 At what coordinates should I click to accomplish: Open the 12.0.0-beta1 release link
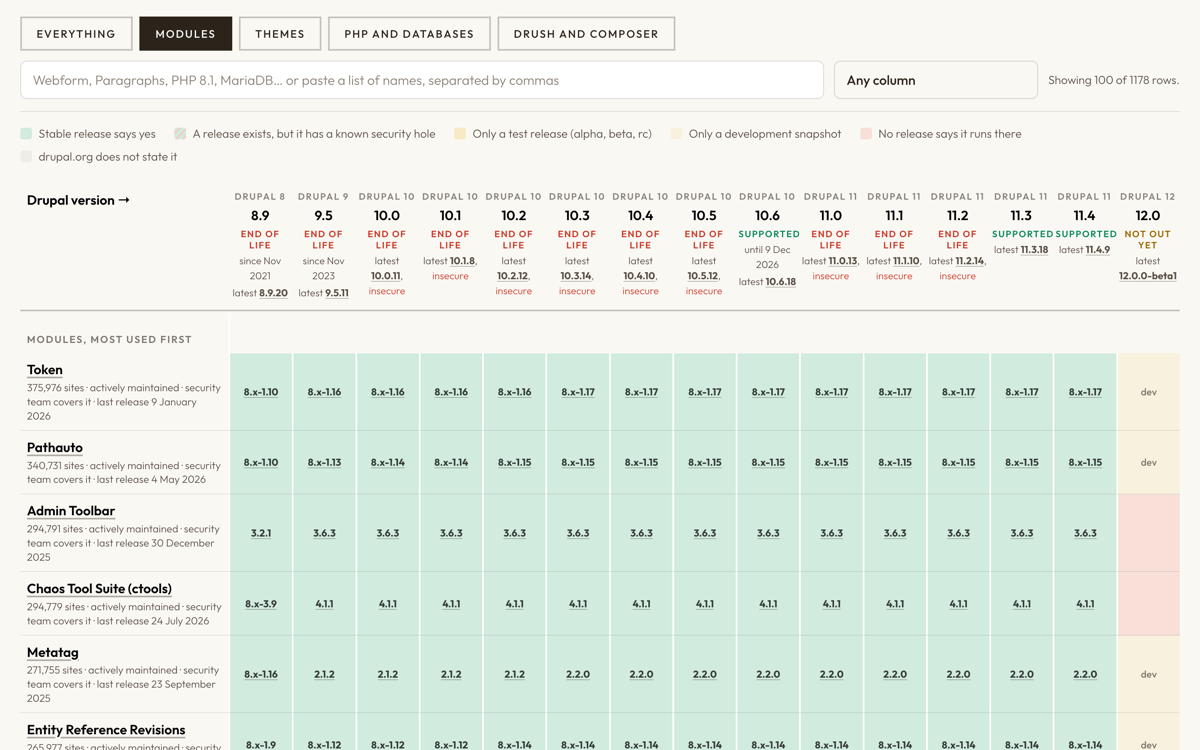[1148, 276]
